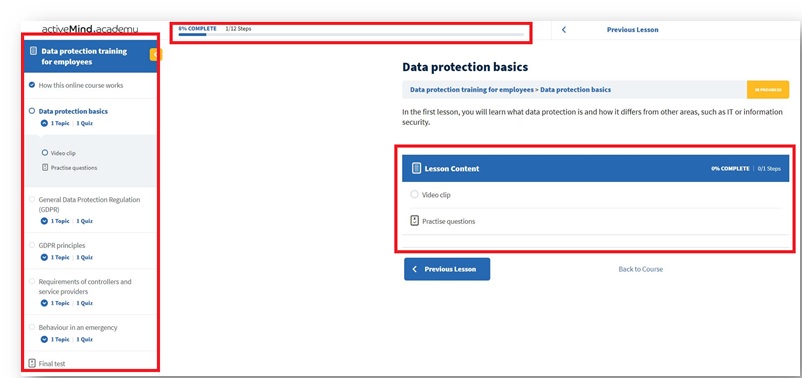Expand Requirements of controllers topic list
The image size is (802, 378).
(44, 303)
